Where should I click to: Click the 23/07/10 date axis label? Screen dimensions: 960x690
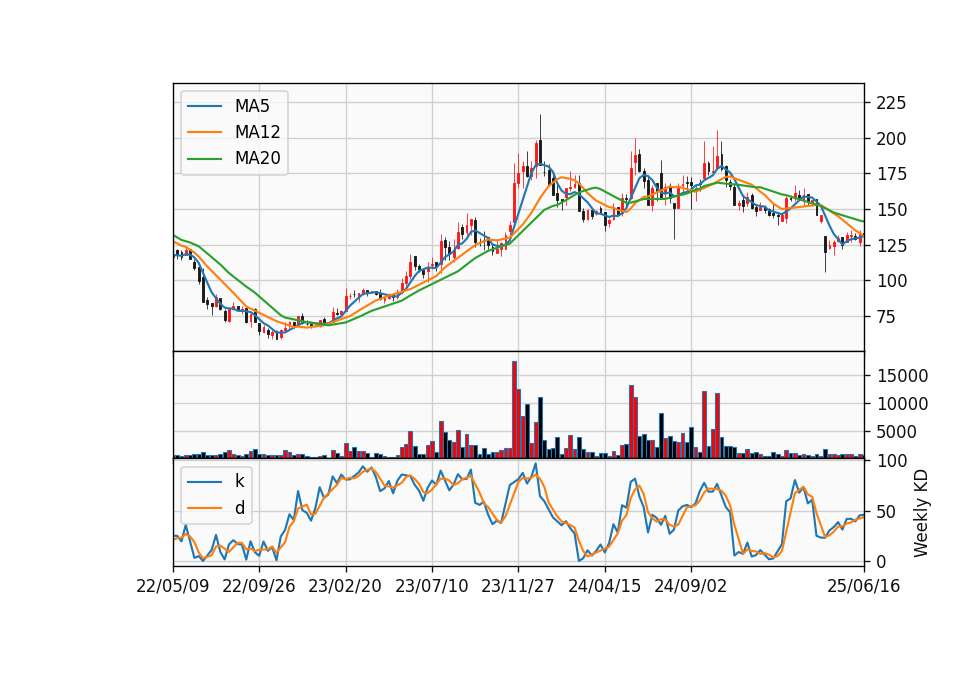432,586
